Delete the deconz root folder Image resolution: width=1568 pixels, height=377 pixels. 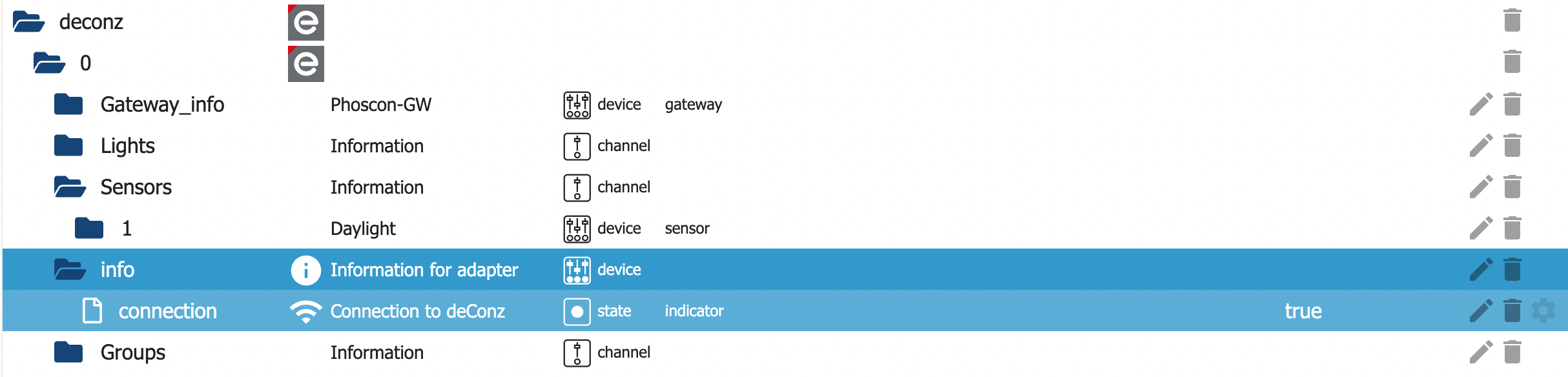click(x=1512, y=21)
